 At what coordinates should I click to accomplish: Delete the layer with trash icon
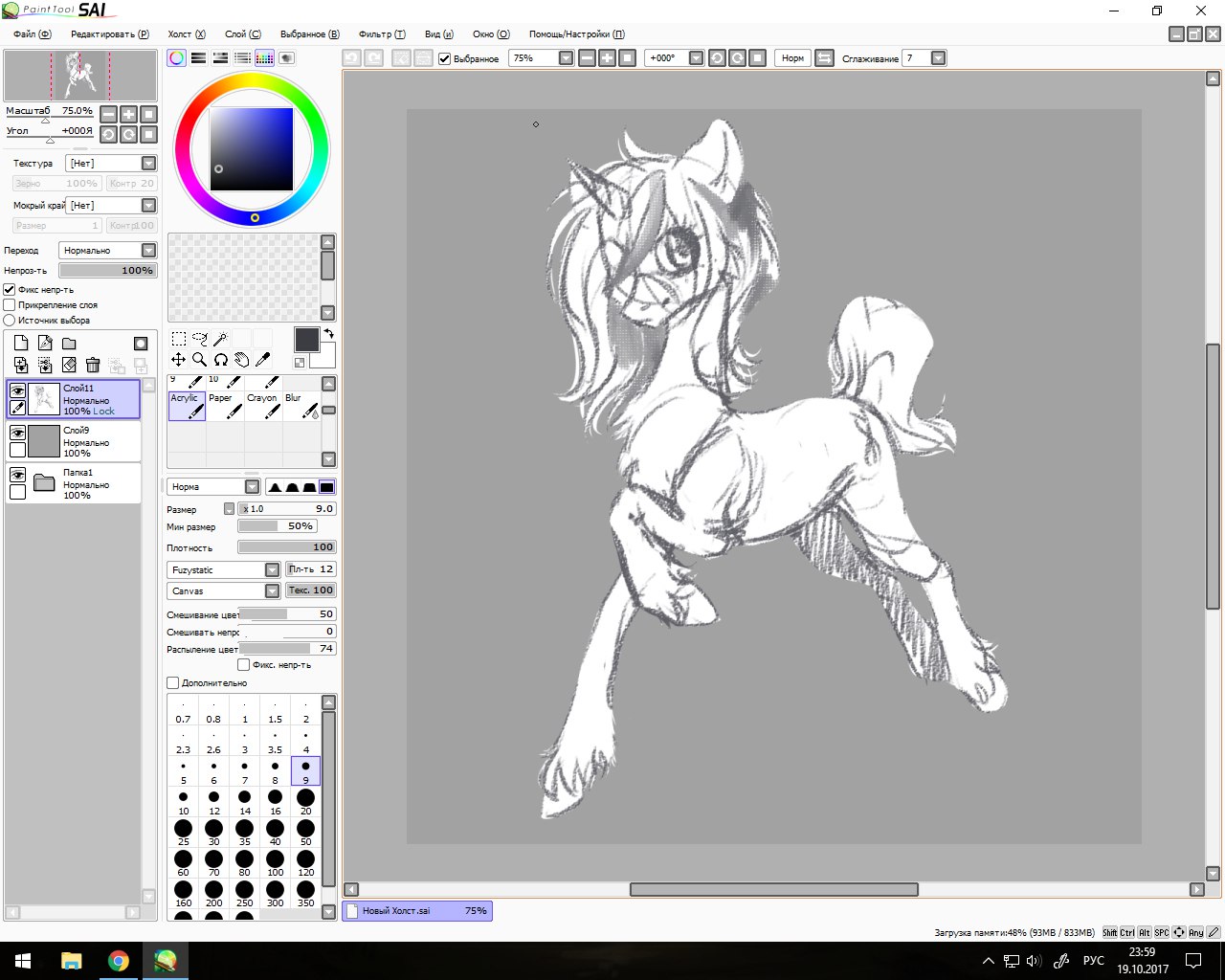pyautogui.click(x=93, y=365)
